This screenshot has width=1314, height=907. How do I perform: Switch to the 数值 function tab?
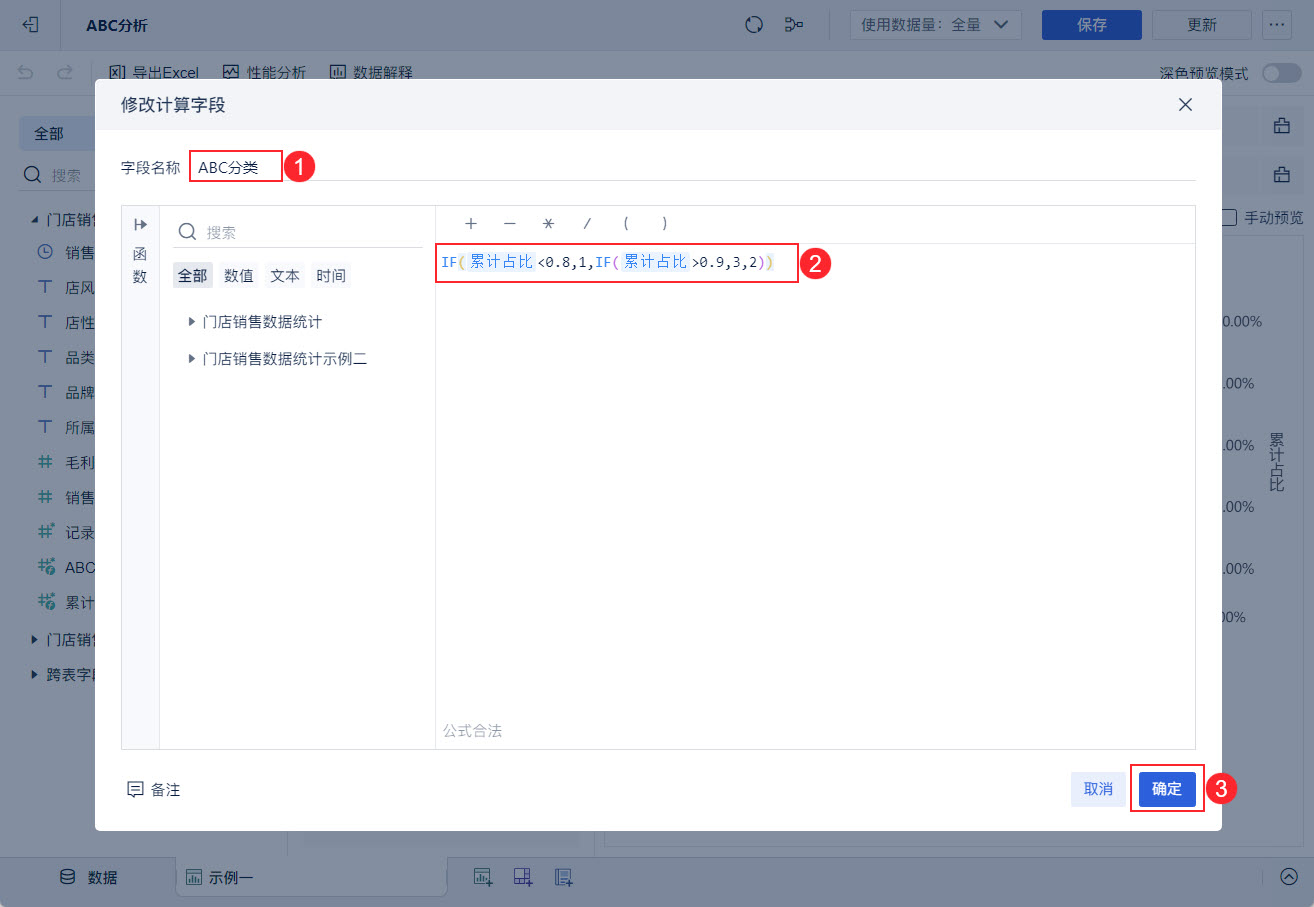238,275
